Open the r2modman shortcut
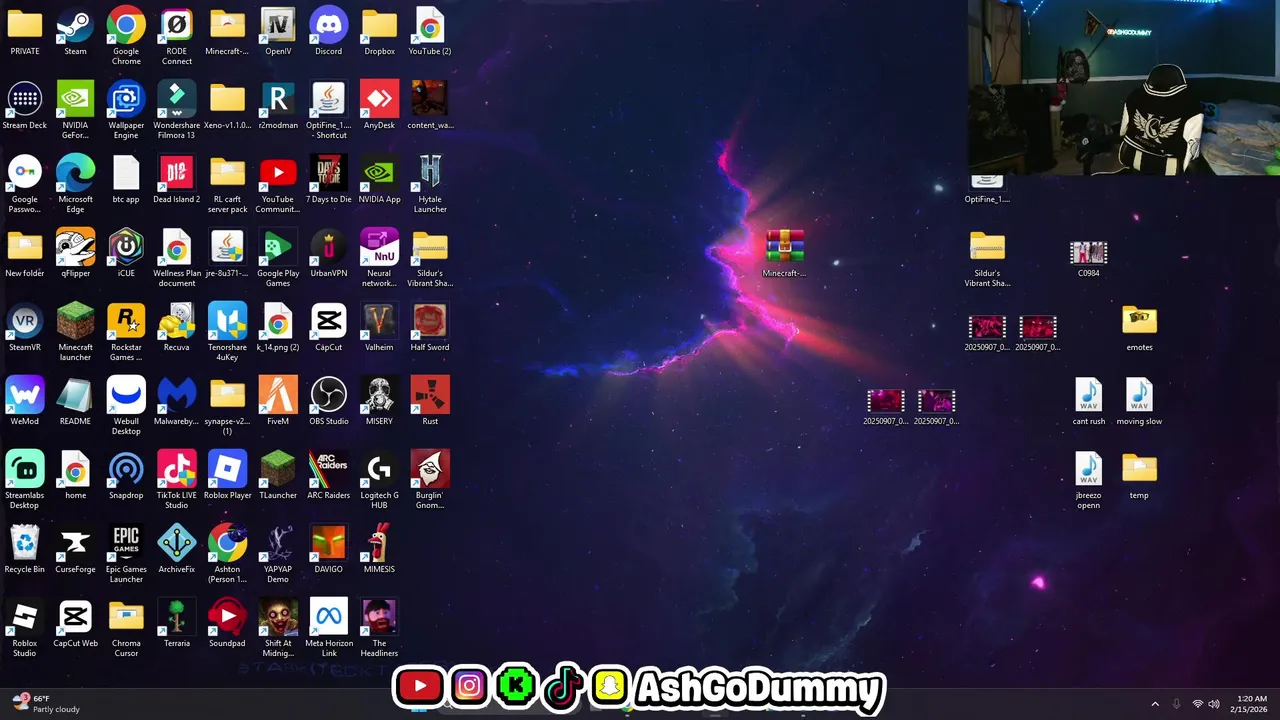1280x720 pixels. (278, 105)
